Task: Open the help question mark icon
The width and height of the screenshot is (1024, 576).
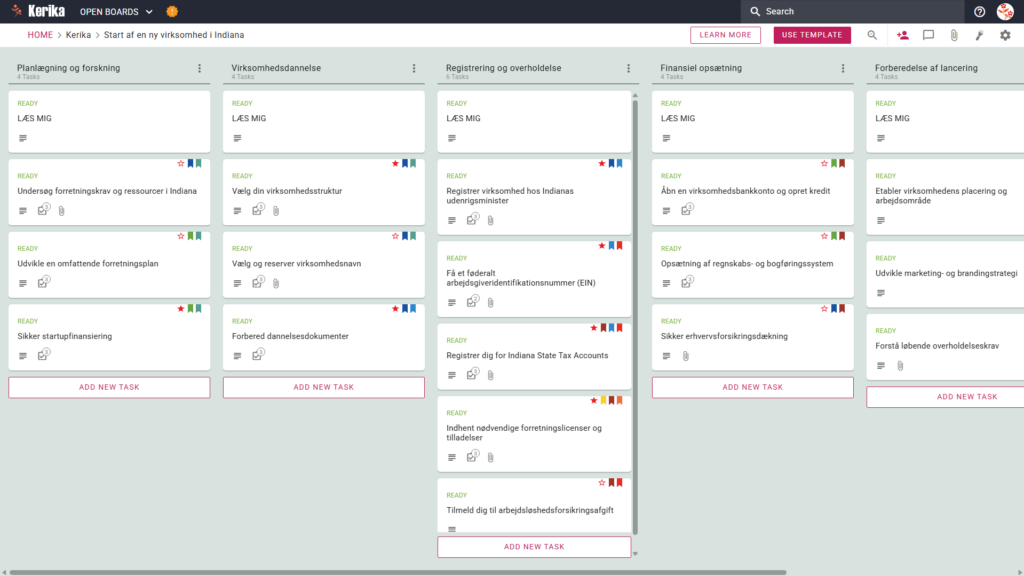Action: (979, 12)
